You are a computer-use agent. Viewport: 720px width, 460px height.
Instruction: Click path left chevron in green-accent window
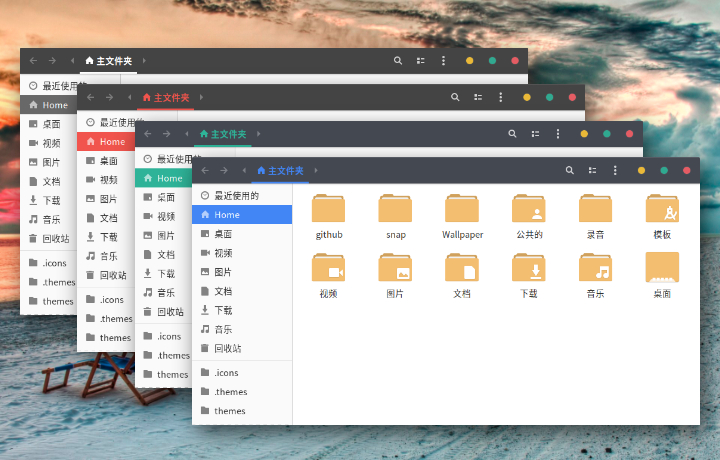(x=187, y=134)
